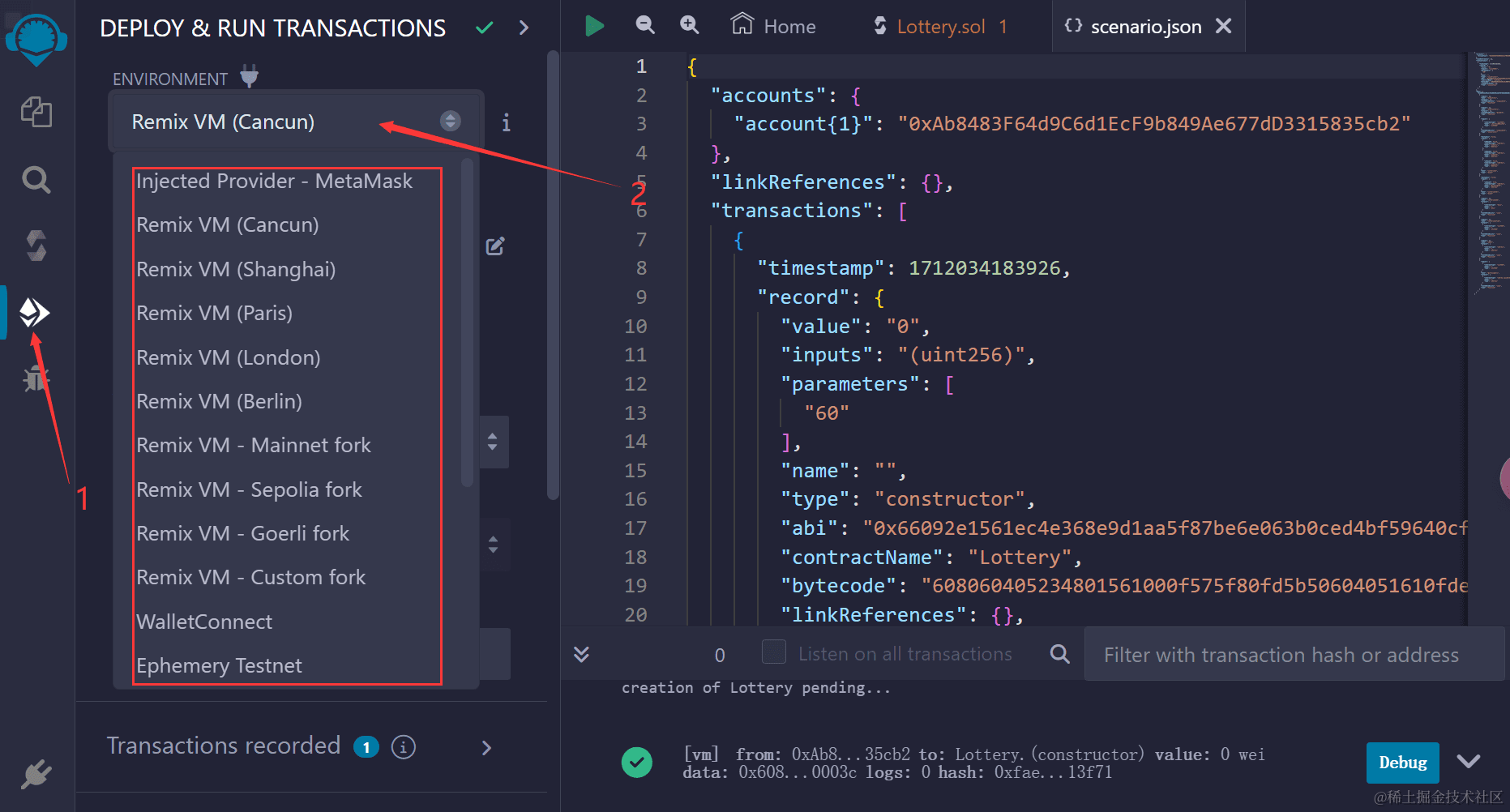Click the environment dropdown list scrollbar
This screenshot has width=1510, height=812.
point(467,323)
